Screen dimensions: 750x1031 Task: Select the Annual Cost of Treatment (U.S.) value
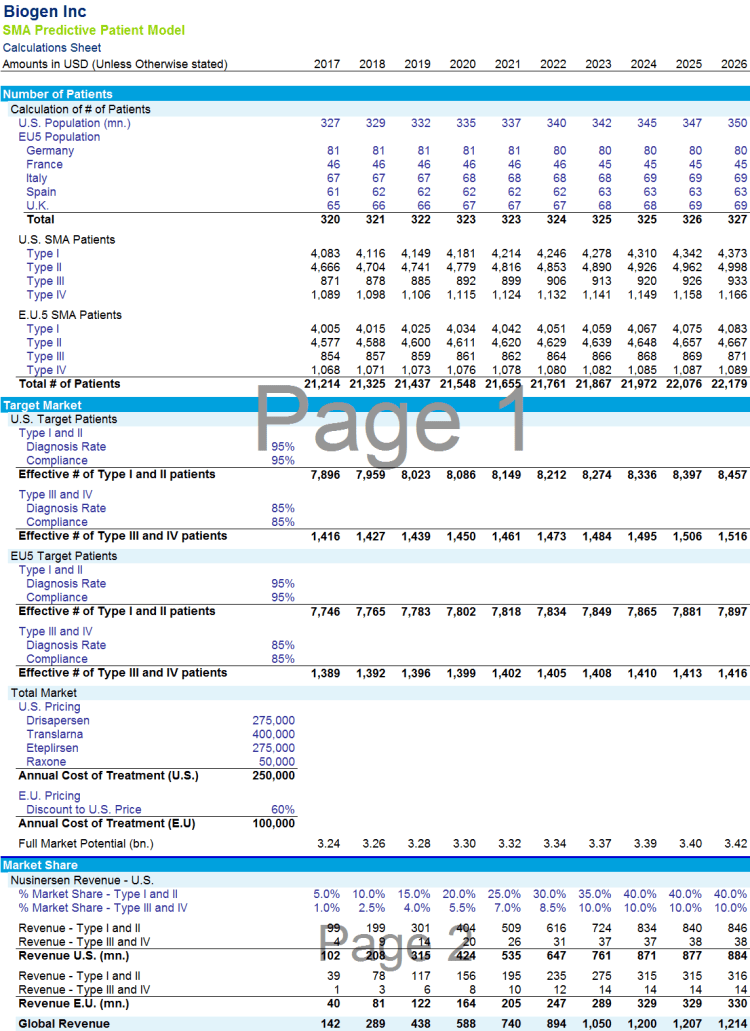point(272,775)
